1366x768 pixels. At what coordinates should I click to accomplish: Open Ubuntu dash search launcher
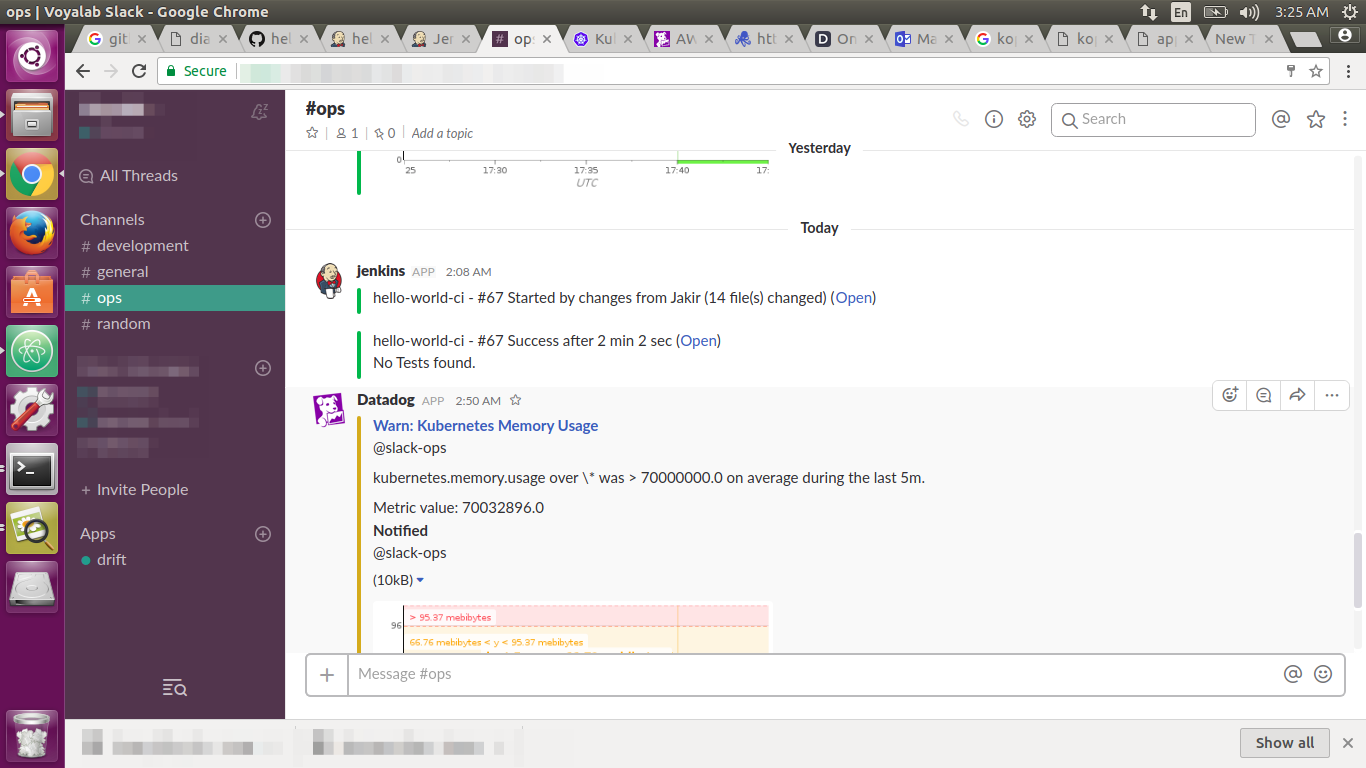click(33, 56)
